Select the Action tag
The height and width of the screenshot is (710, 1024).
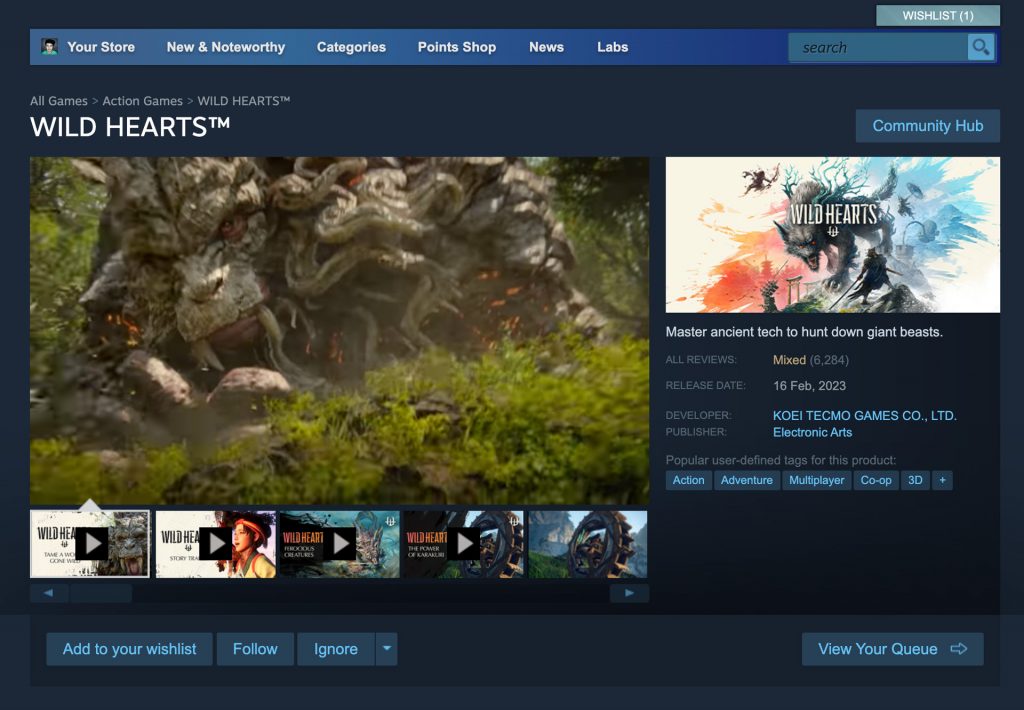(x=688, y=480)
